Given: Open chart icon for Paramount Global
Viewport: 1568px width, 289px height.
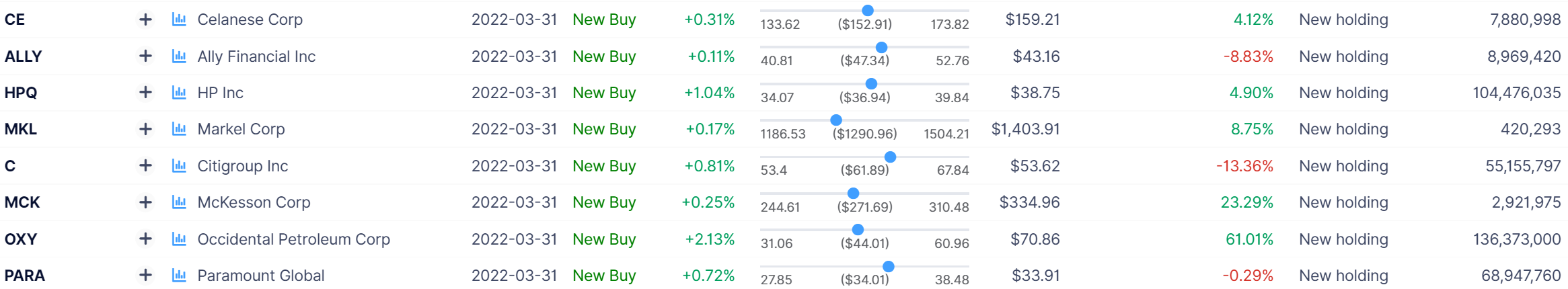Looking at the screenshot, I should point(179,276).
